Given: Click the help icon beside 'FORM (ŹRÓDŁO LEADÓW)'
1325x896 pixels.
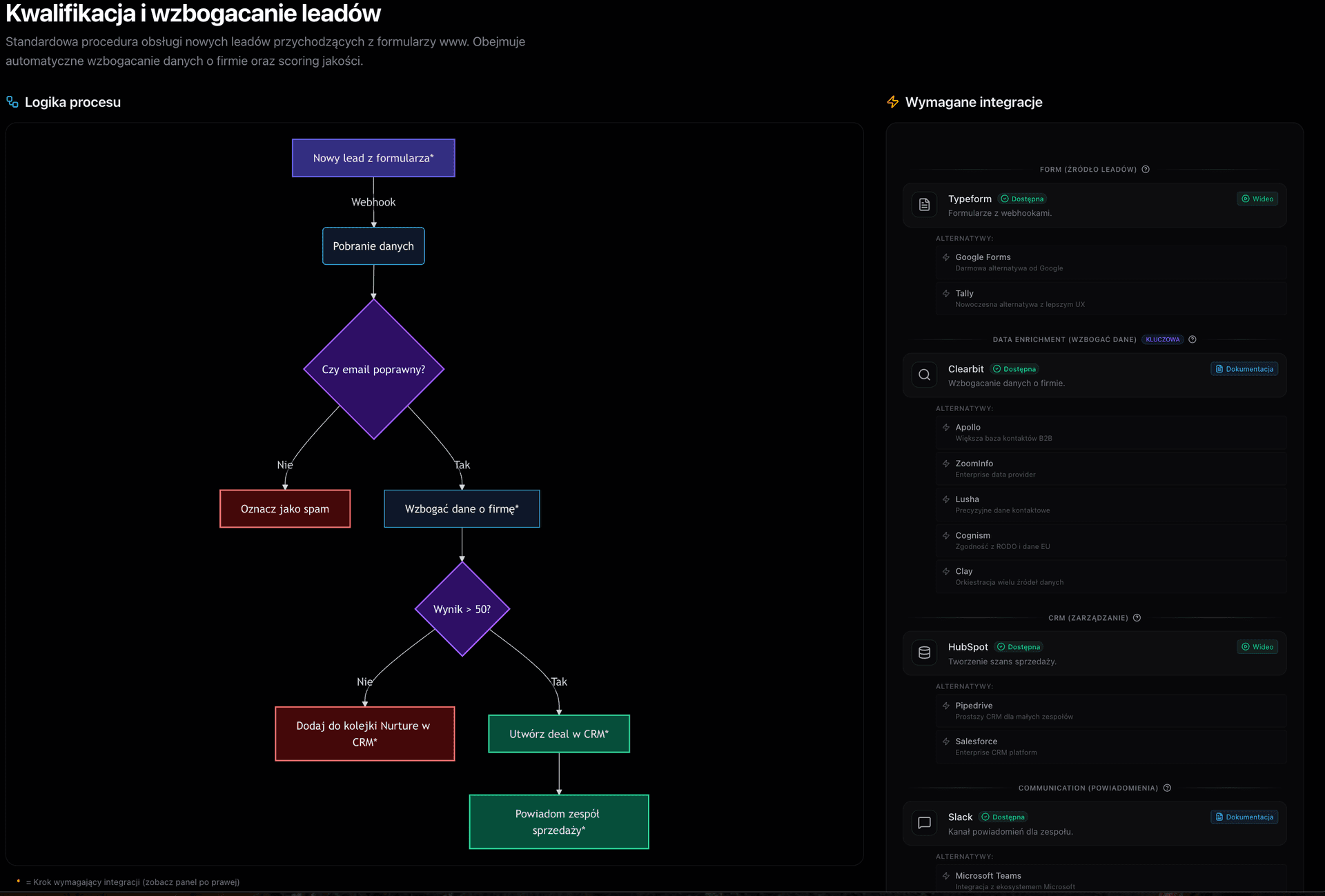Looking at the screenshot, I should [1146, 169].
